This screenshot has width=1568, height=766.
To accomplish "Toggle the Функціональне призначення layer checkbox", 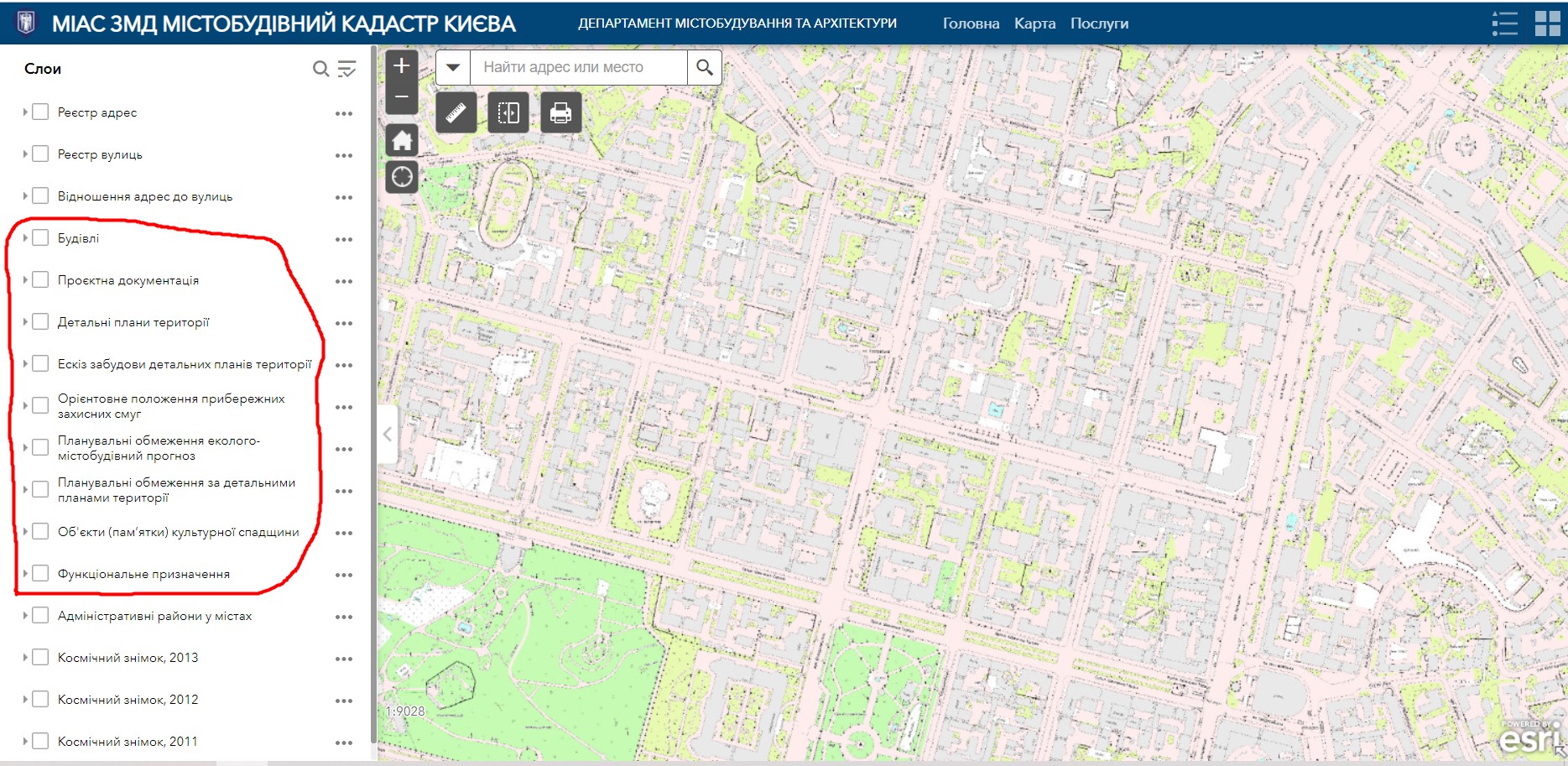I will tap(40, 574).
